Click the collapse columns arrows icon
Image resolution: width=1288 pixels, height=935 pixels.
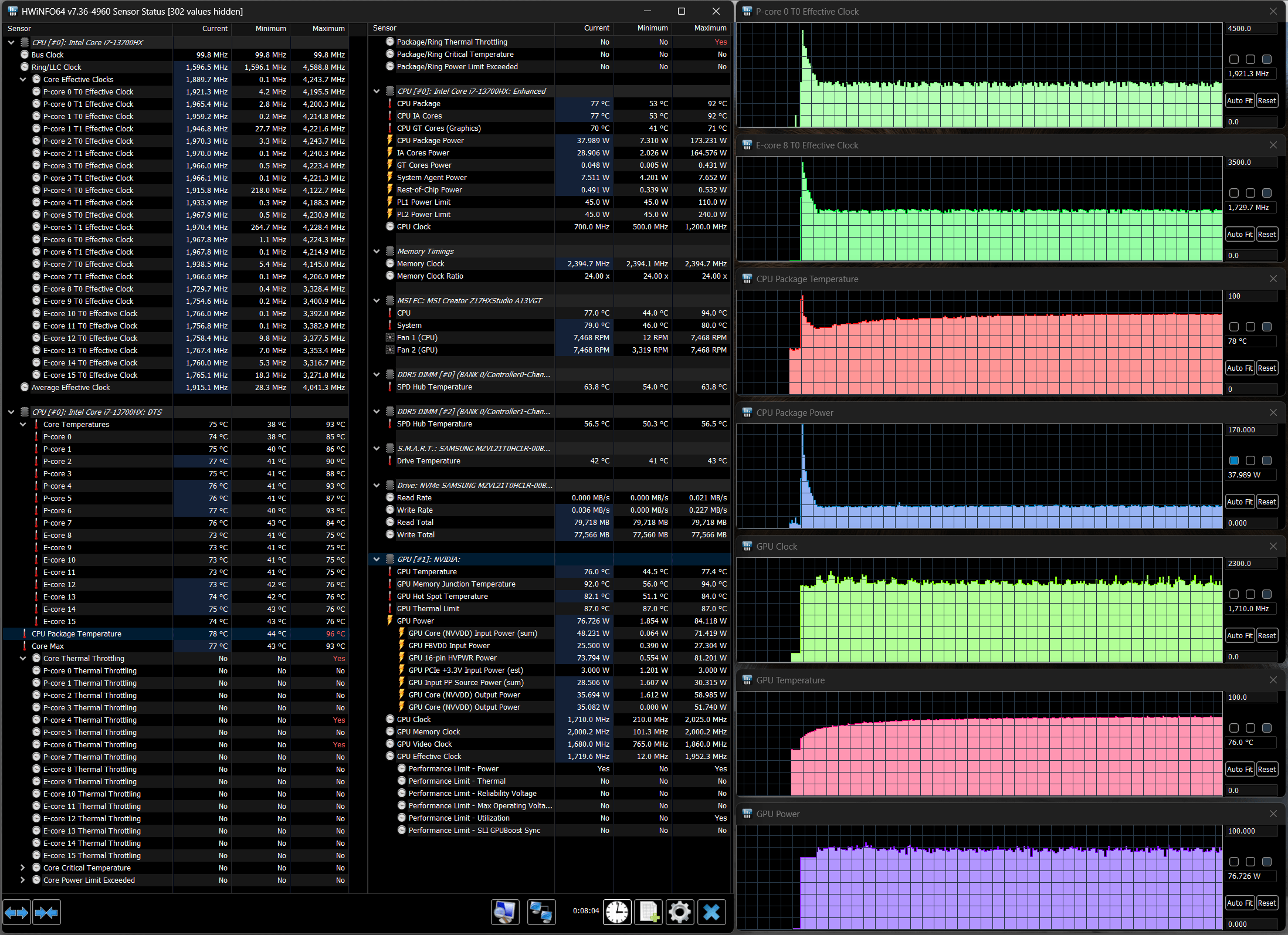tap(46, 912)
